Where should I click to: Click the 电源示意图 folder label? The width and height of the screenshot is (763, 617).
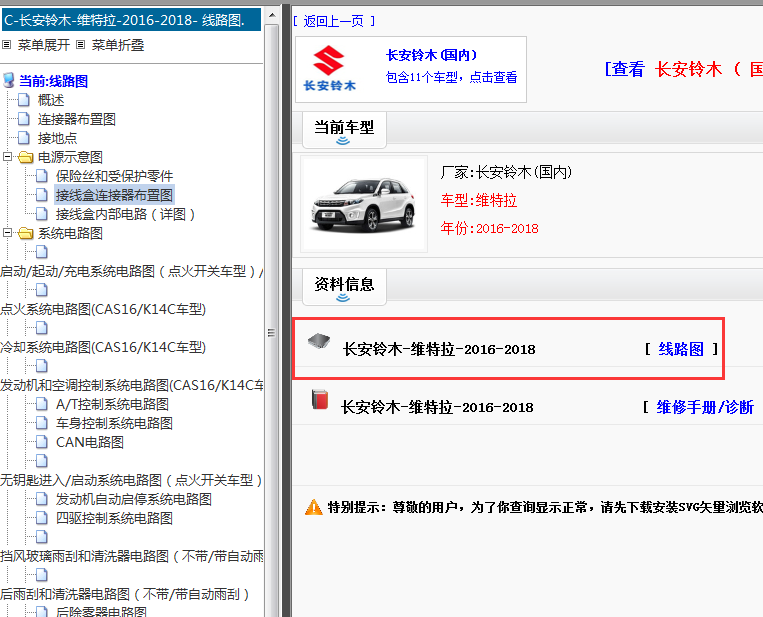click(70, 157)
